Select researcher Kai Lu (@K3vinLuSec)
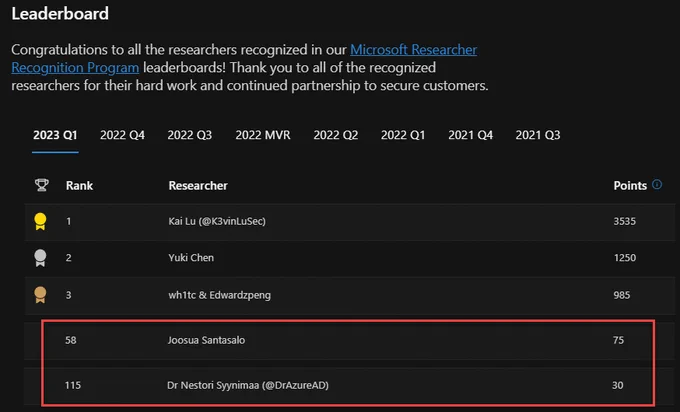680x412 pixels. coord(217,221)
